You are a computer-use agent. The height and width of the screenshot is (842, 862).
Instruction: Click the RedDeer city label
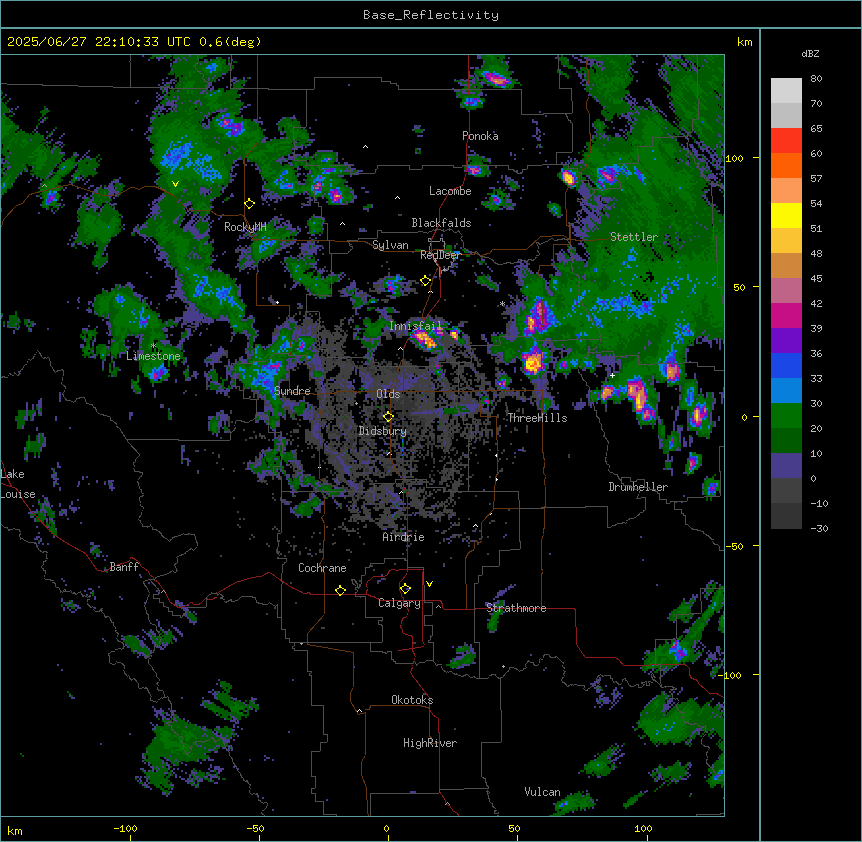[440, 255]
